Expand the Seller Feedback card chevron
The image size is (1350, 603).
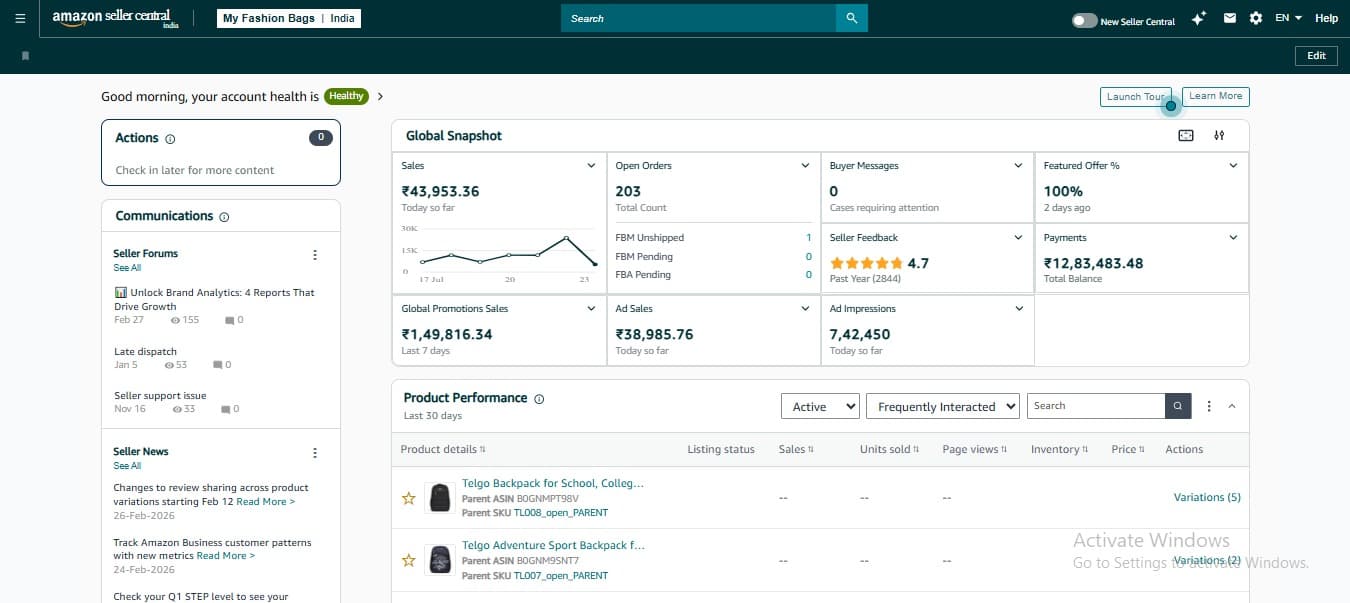(1018, 238)
